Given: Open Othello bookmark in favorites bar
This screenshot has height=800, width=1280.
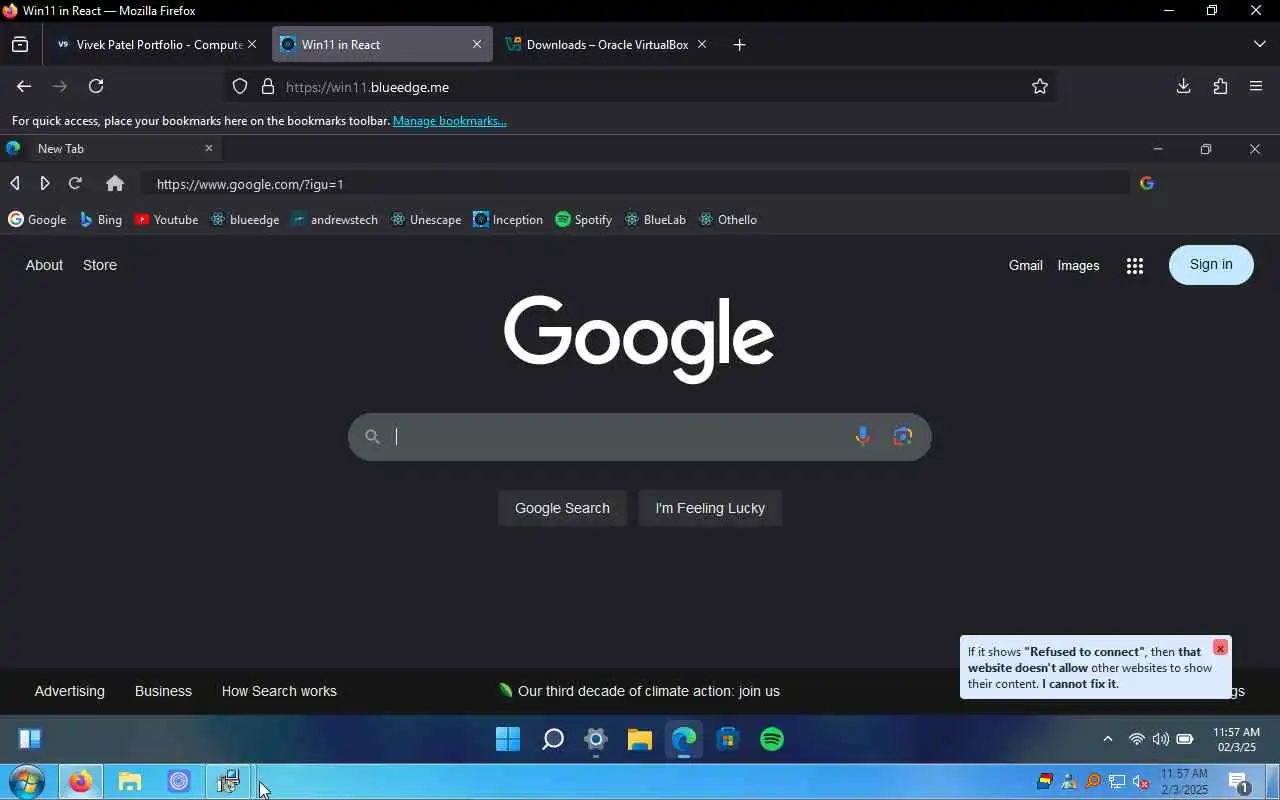Looking at the screenshot, I should tap(728, 219).
